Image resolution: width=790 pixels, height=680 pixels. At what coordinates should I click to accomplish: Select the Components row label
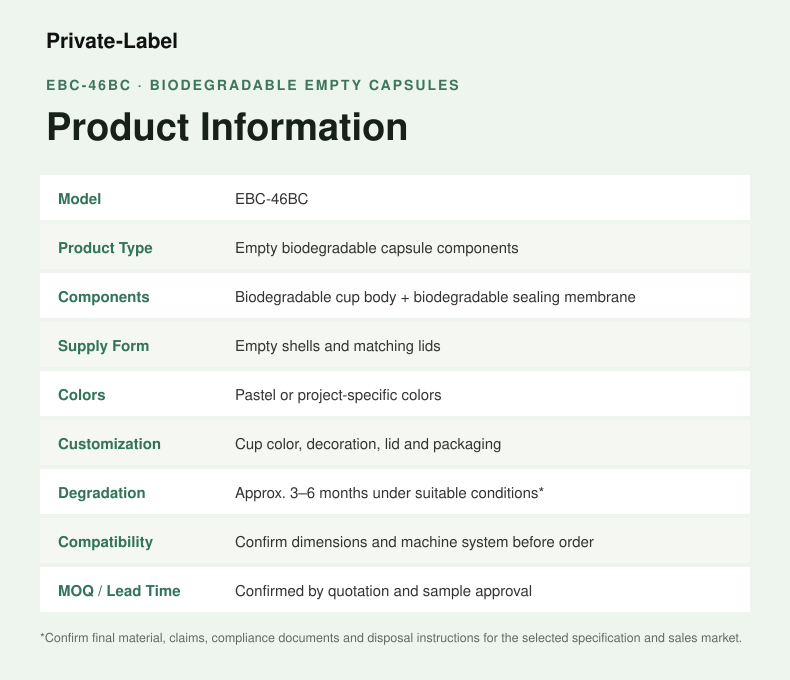click(x=104, y=297)
